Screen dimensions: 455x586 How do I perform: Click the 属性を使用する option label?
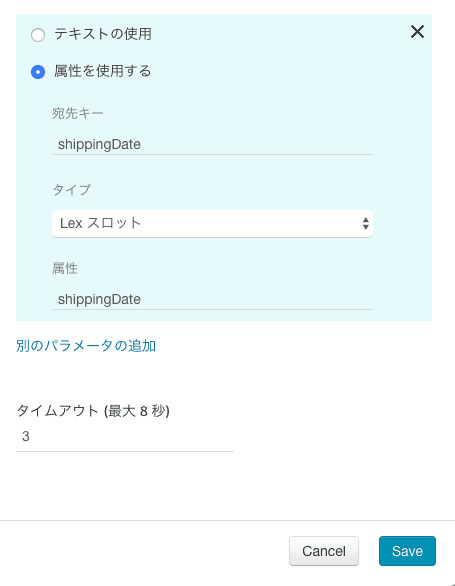pos(103,71)
